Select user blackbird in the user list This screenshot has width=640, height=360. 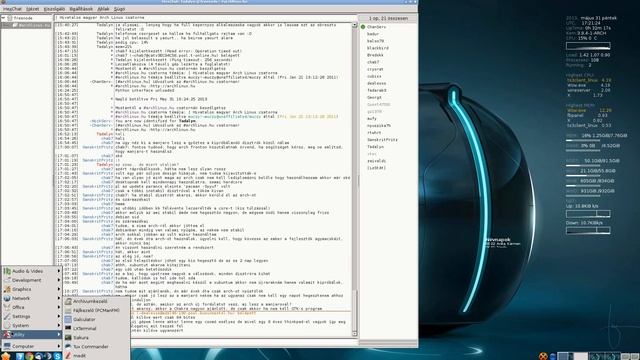(x=378, y=48)
